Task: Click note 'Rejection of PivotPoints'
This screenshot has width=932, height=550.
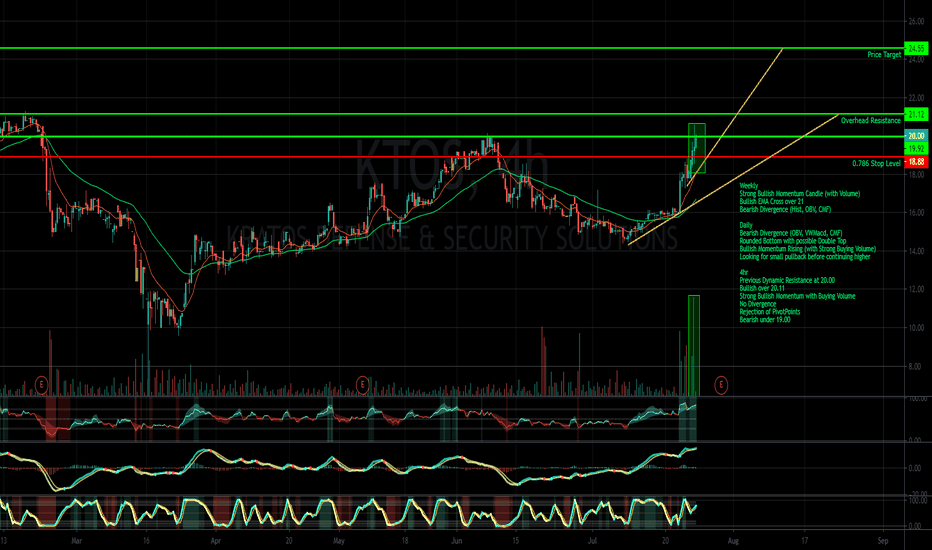Action: pyautogui.click(x=770, y=312)
